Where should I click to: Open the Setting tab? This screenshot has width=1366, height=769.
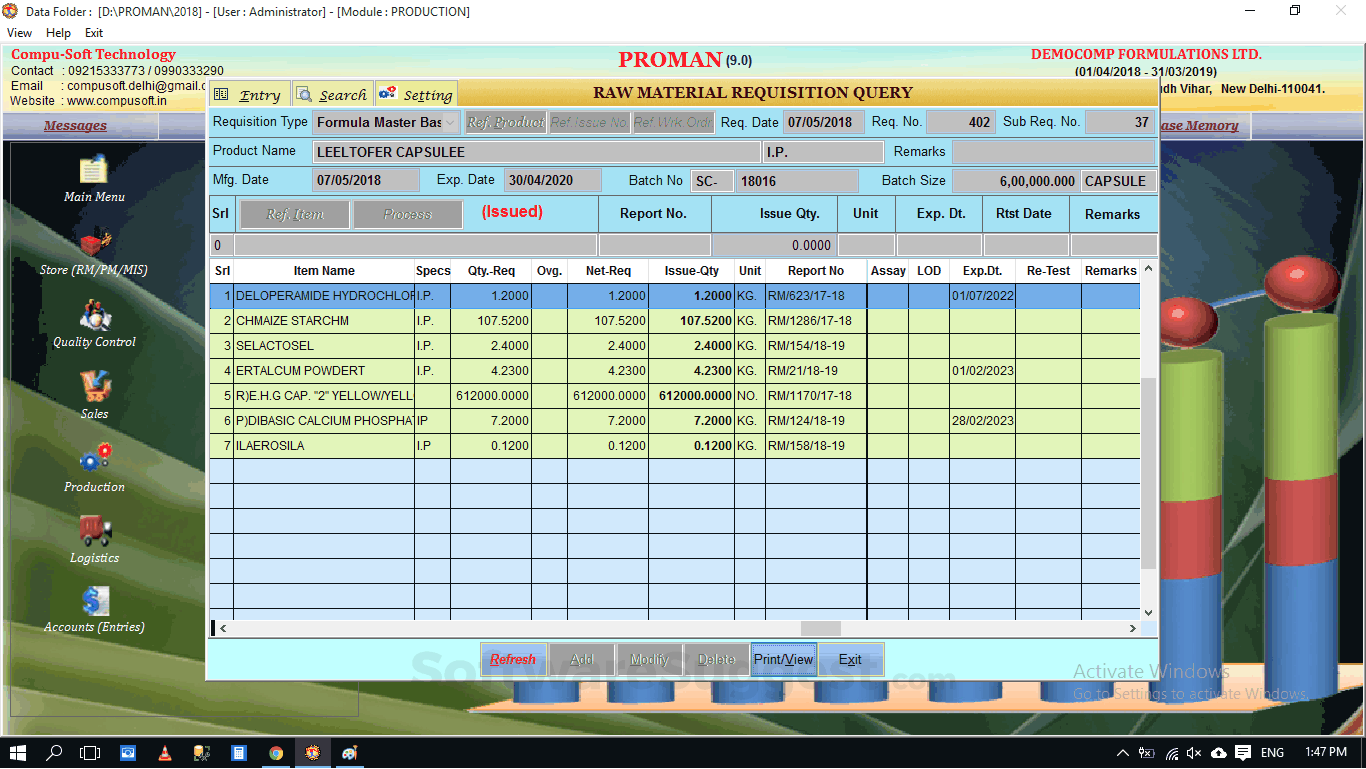[x=416, y=93]
